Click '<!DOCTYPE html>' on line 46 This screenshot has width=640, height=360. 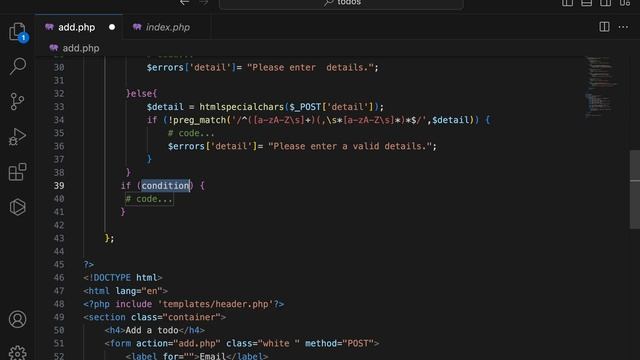[123, 278]
